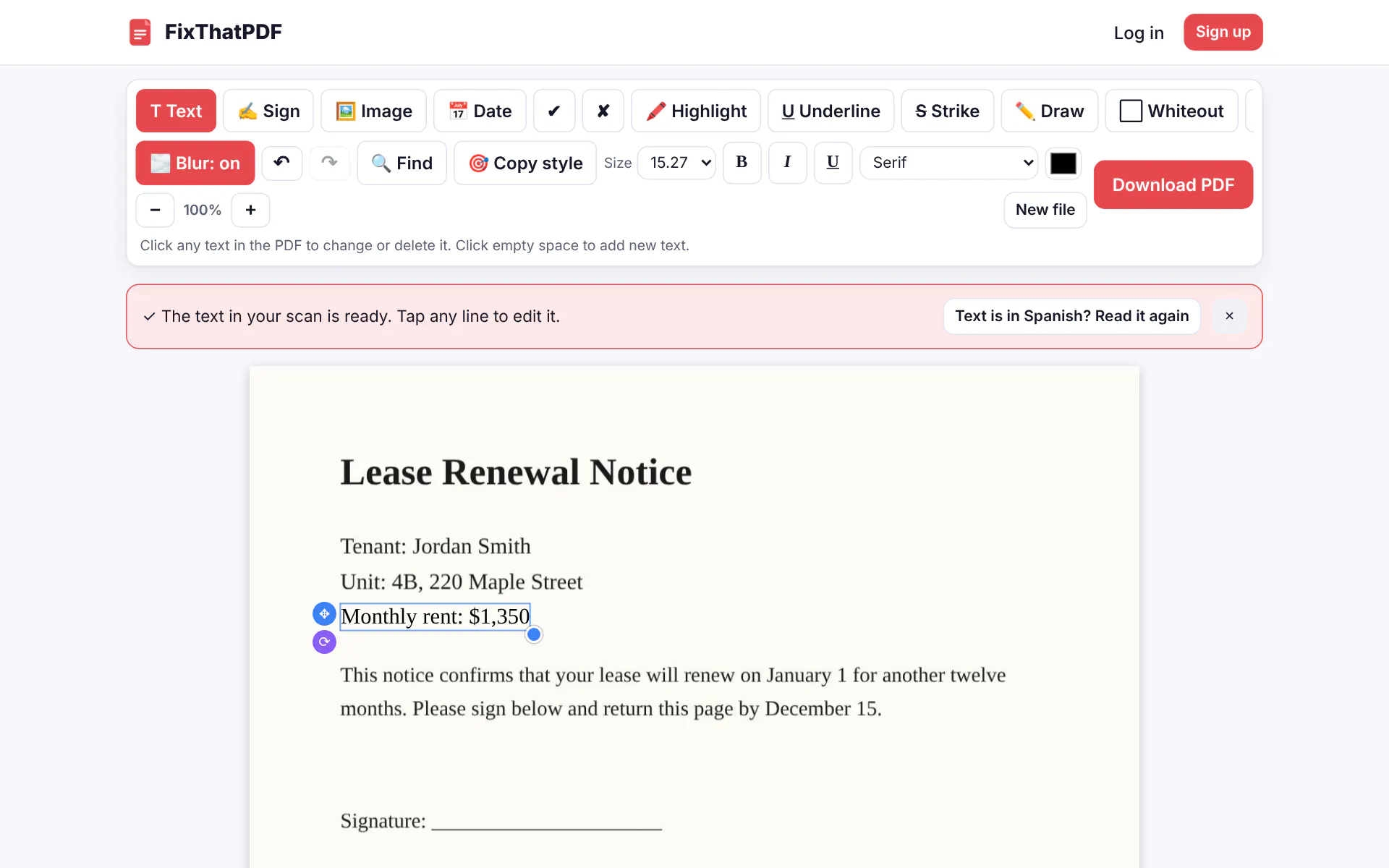
Task: Select the Text tool
Action: click(176, 111)
